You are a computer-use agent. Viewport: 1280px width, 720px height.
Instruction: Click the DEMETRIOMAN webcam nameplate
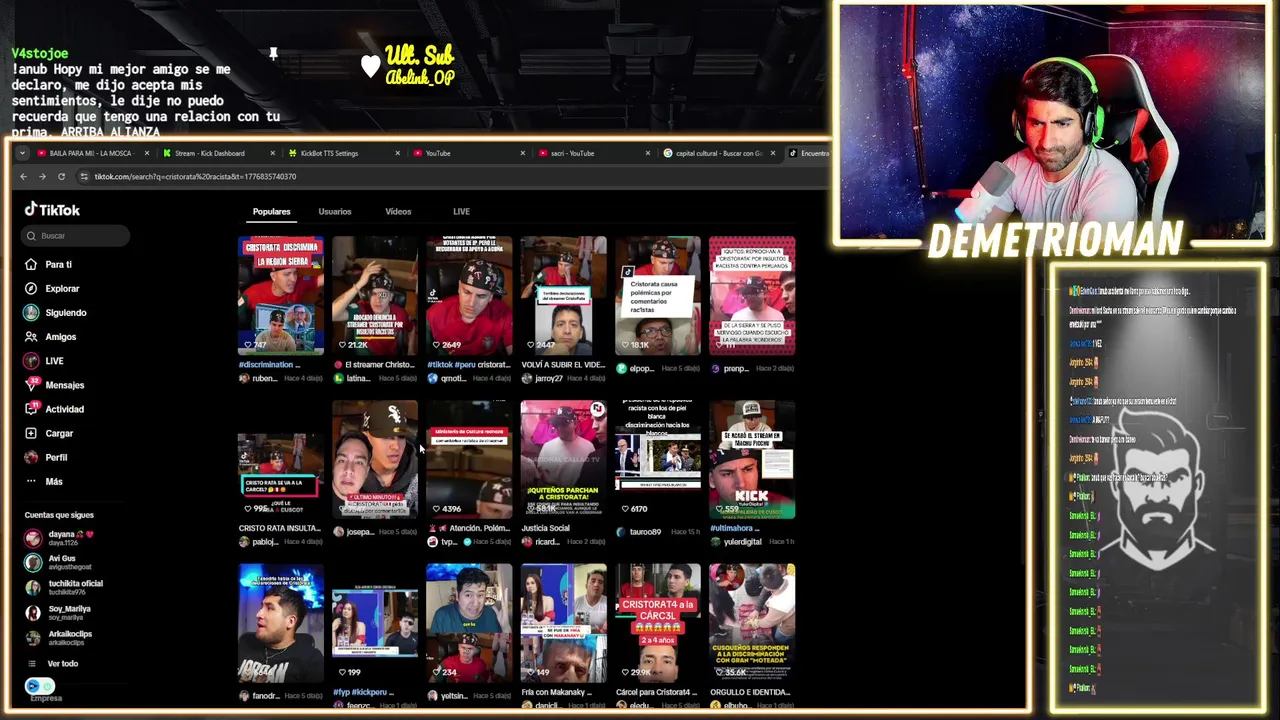click(1055, 240)
